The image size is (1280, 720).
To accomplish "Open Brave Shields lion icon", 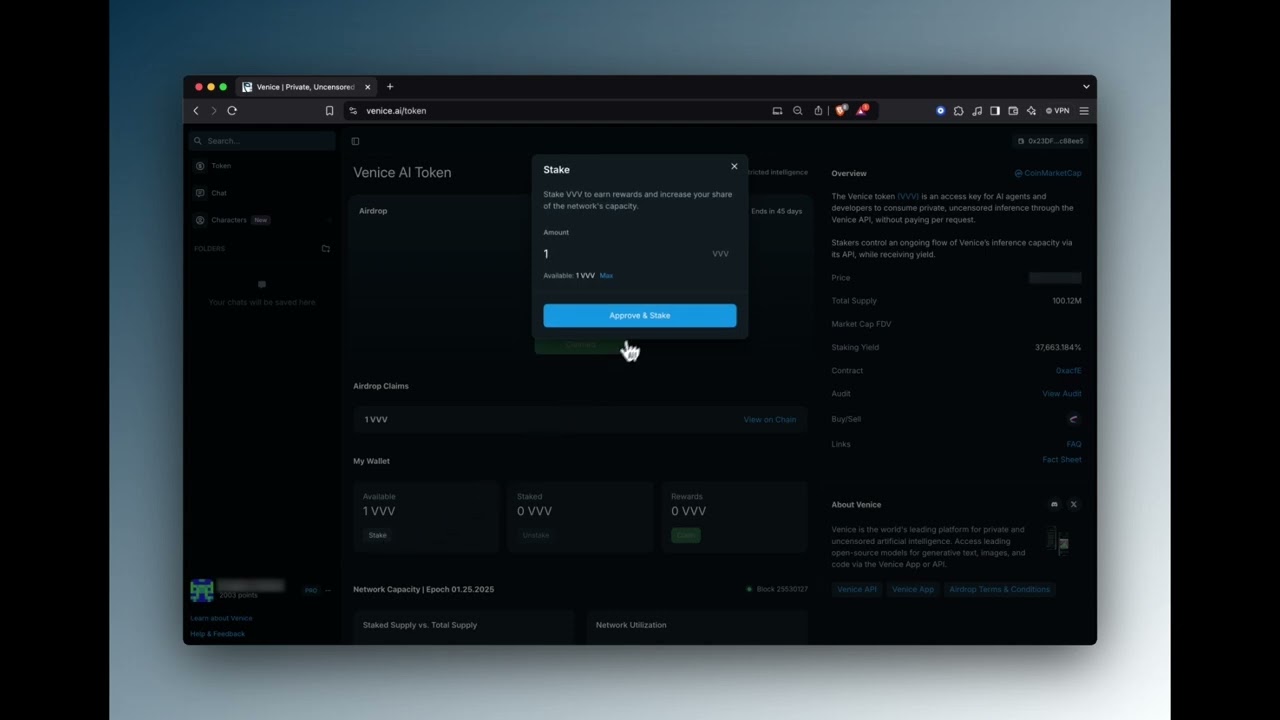I will tap(841, 110).
